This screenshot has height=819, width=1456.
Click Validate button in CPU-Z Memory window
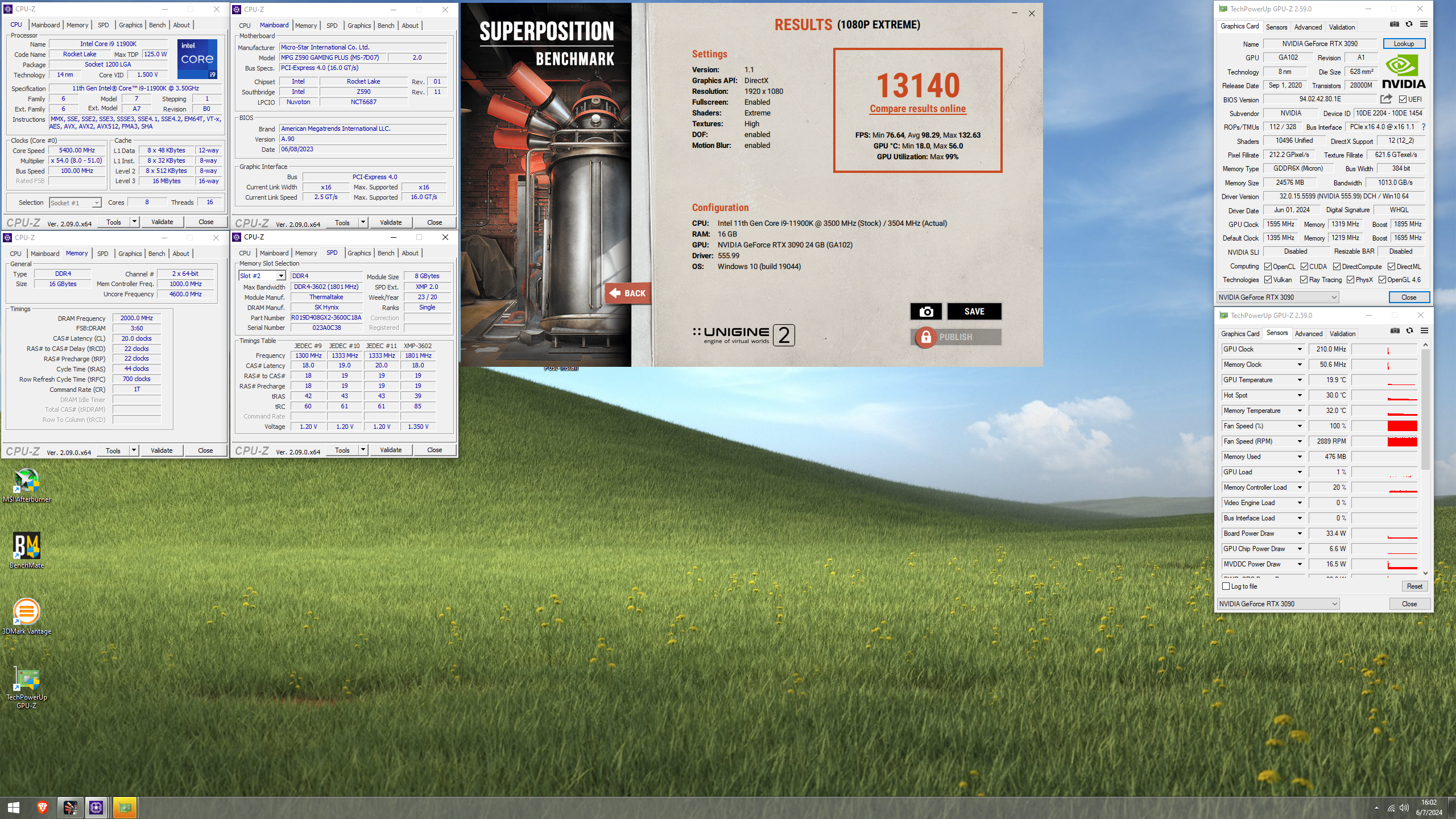[x=162, y=450]
